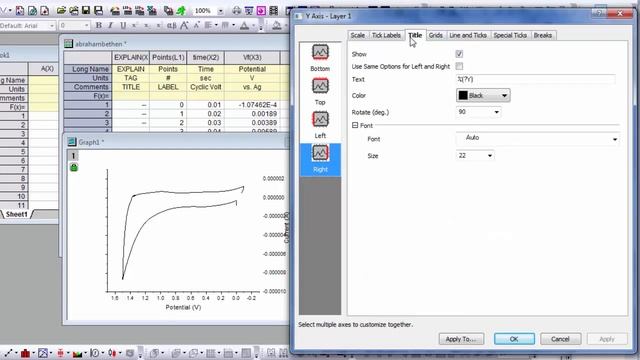Click the Import Wizard icon

[x=115, y=10]
